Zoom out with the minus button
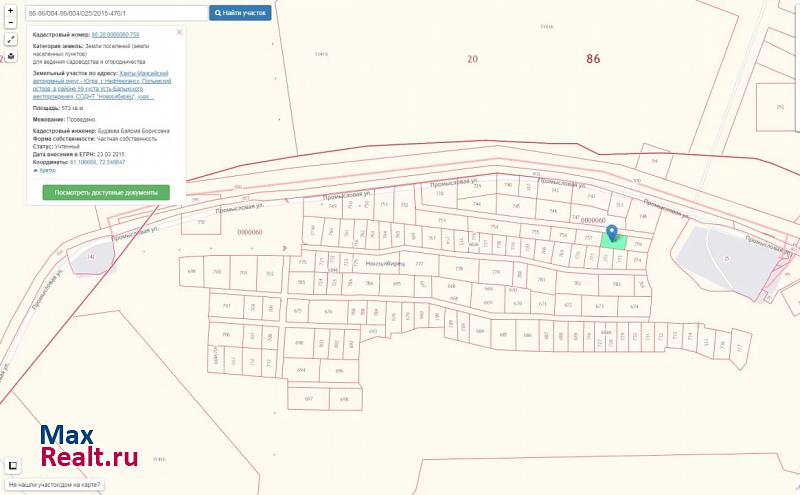 point(10,23)
